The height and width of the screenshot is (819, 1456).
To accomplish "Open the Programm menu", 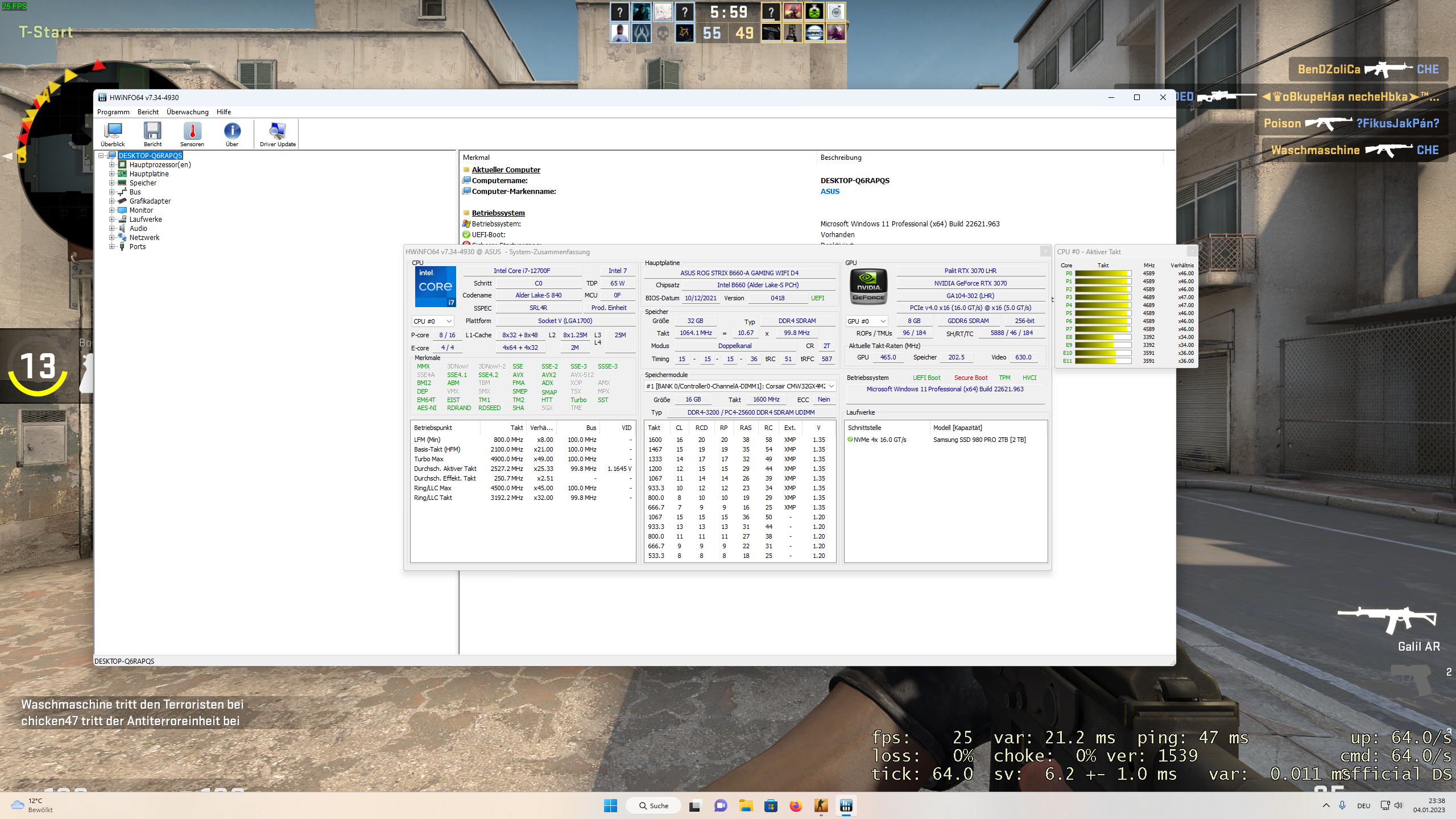I will point(113,112).
